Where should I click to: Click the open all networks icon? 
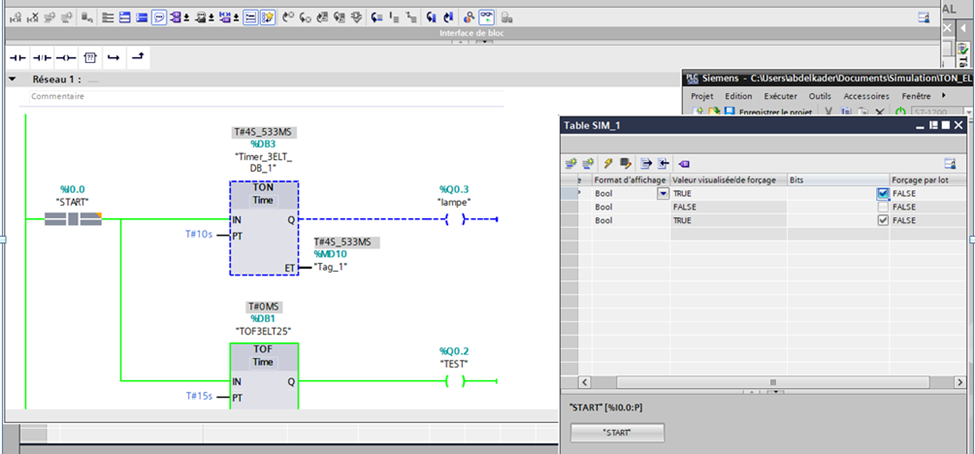click(124, 18)
